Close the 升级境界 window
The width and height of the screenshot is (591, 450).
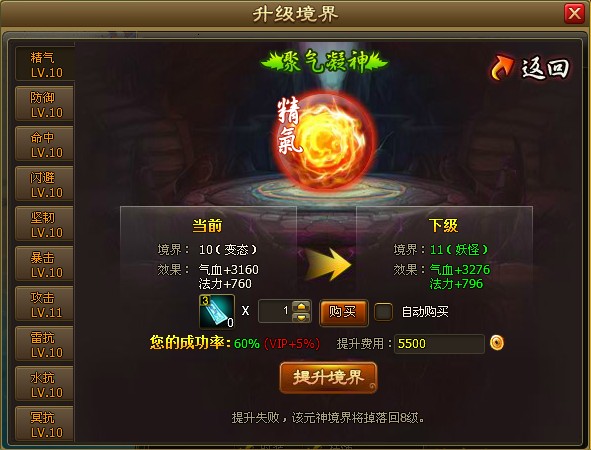point(574,14)
